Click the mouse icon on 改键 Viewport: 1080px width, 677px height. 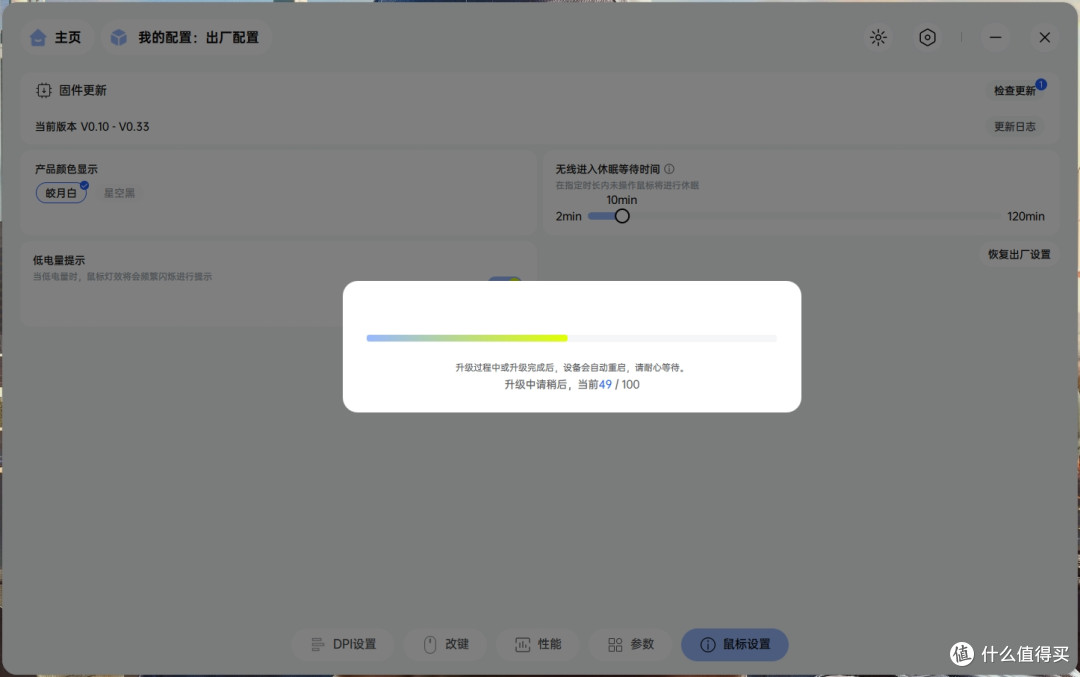430,644
